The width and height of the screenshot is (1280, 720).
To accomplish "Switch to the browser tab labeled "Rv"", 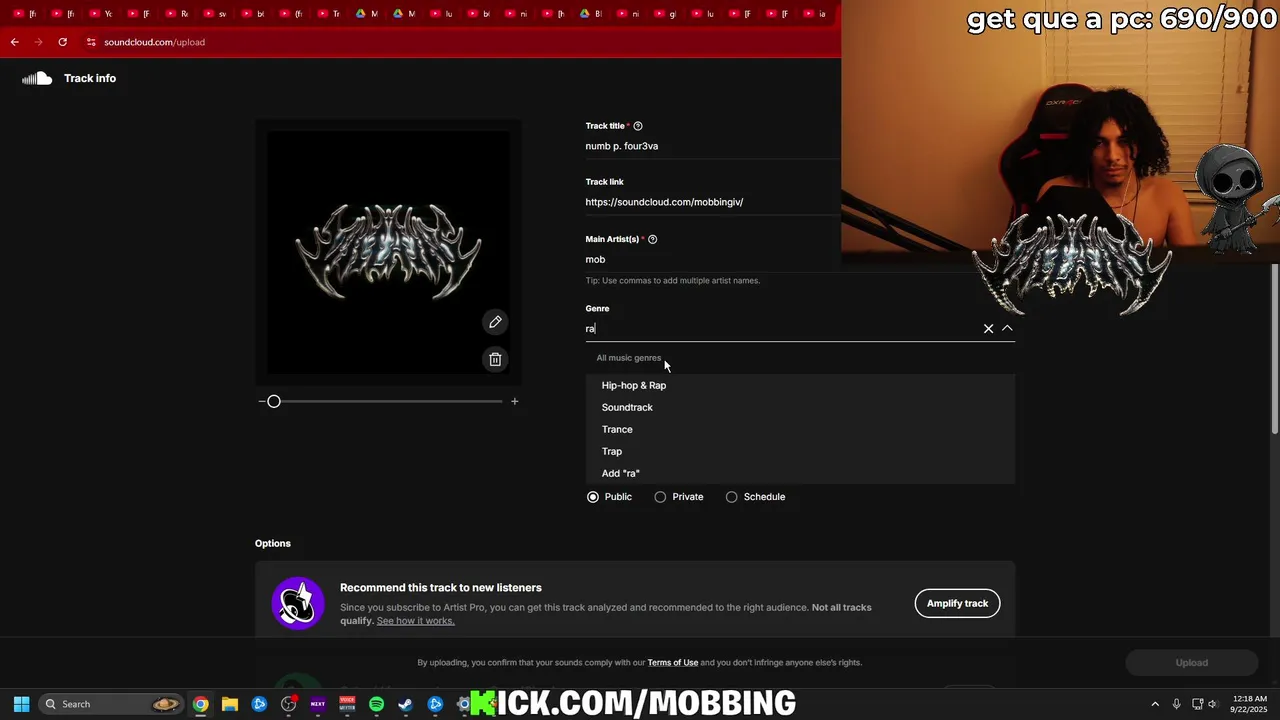I will [x=178, y=14].
